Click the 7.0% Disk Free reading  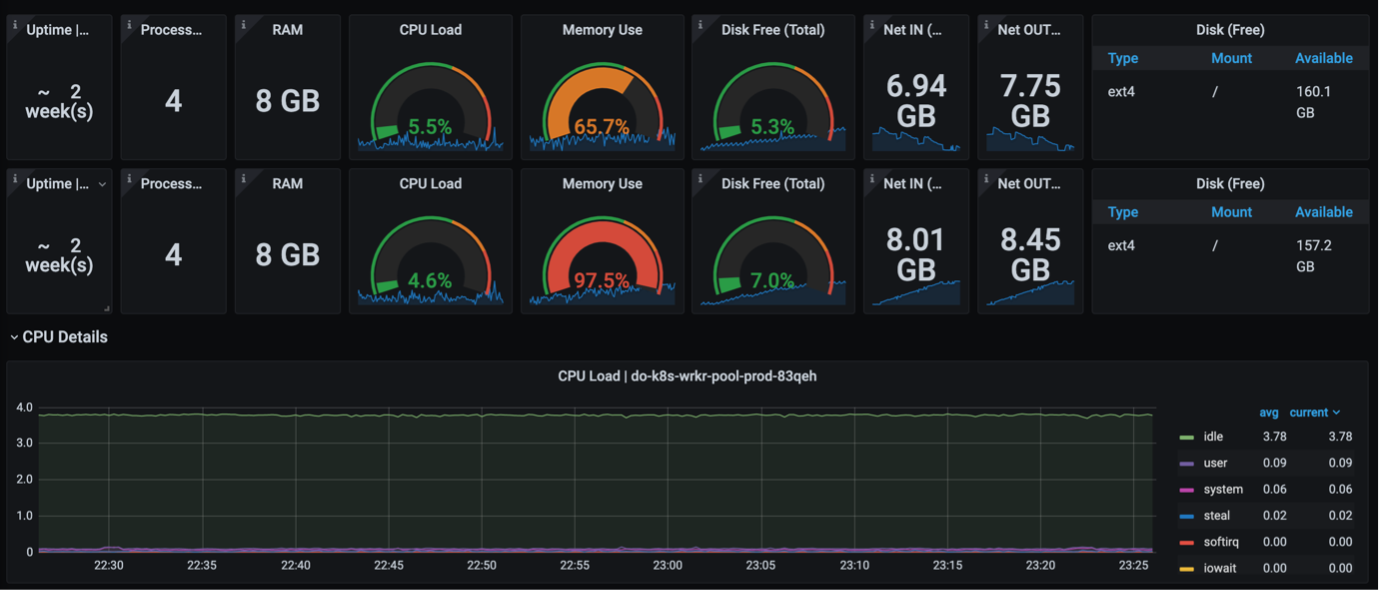[x=773, y=281]
